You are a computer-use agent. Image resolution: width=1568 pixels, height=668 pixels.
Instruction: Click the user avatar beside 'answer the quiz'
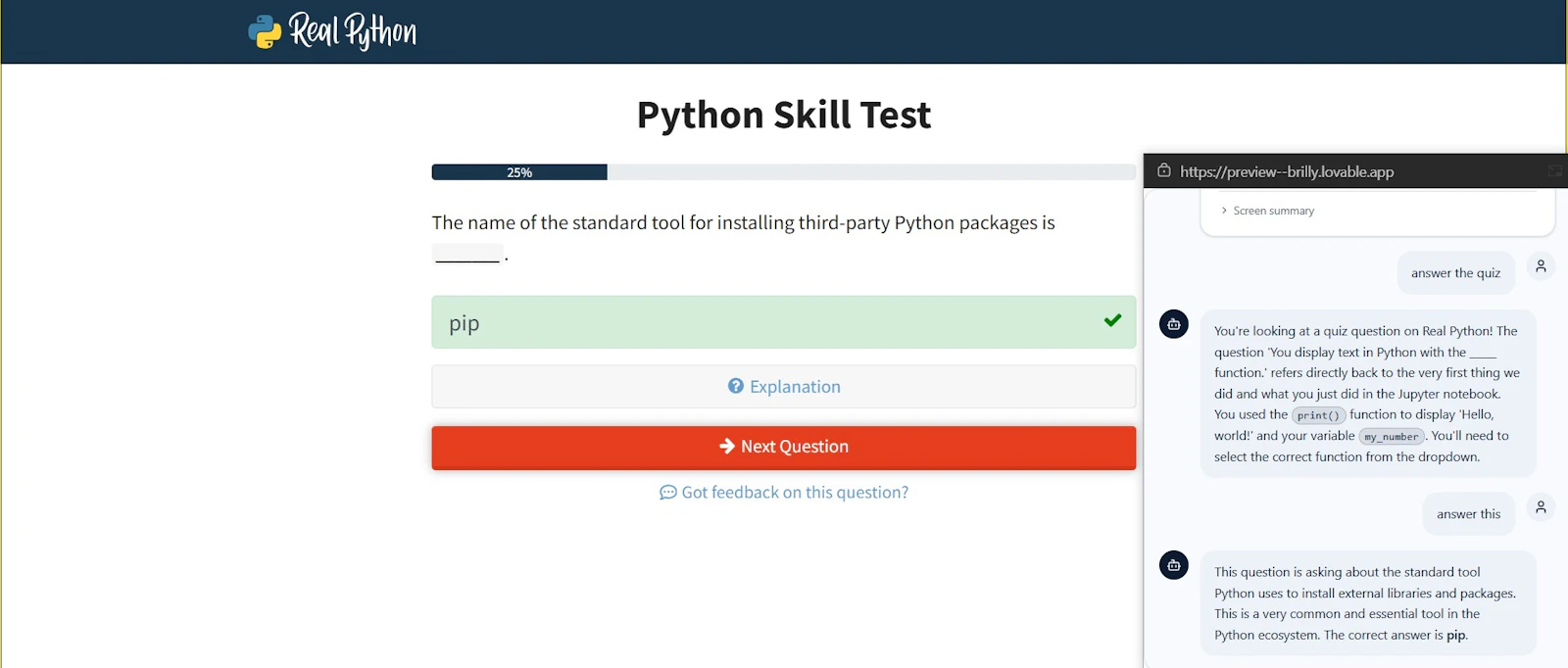point(1541,266)
